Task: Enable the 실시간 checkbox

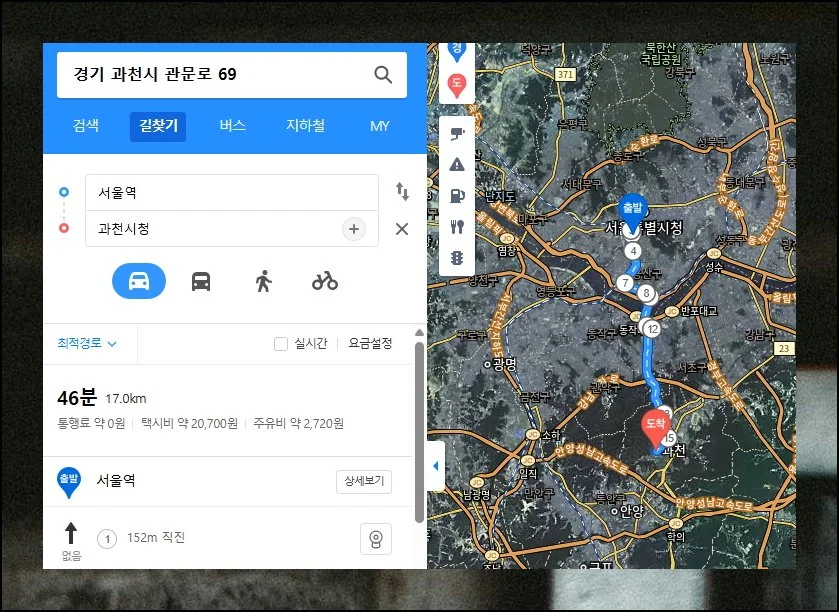Action: pyautogui.click(x=281, y=344)
